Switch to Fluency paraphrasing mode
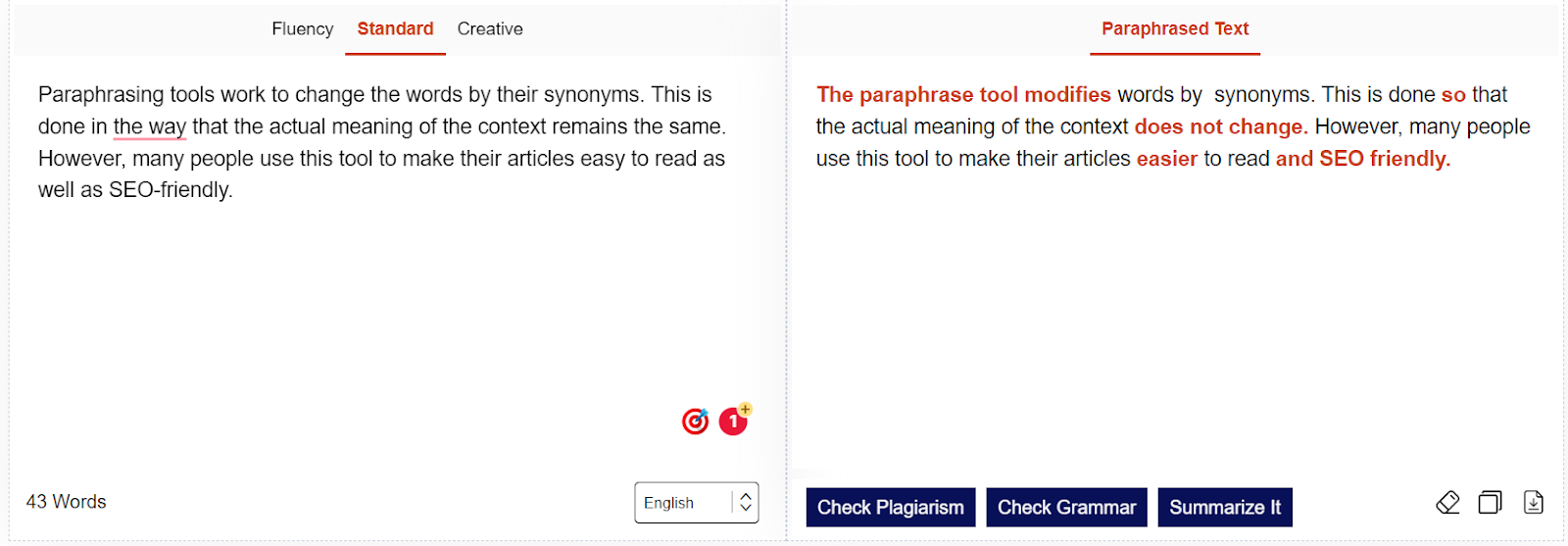 (302, 29)
